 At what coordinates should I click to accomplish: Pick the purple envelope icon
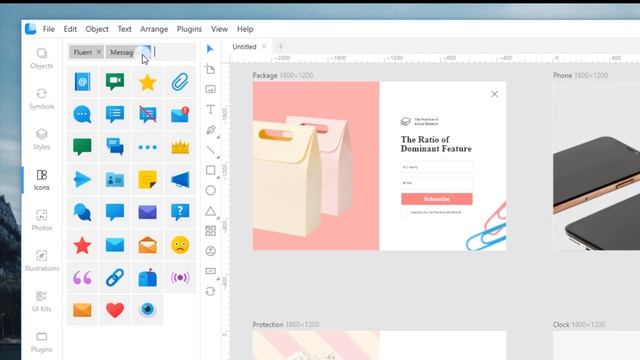coord(147,212)
